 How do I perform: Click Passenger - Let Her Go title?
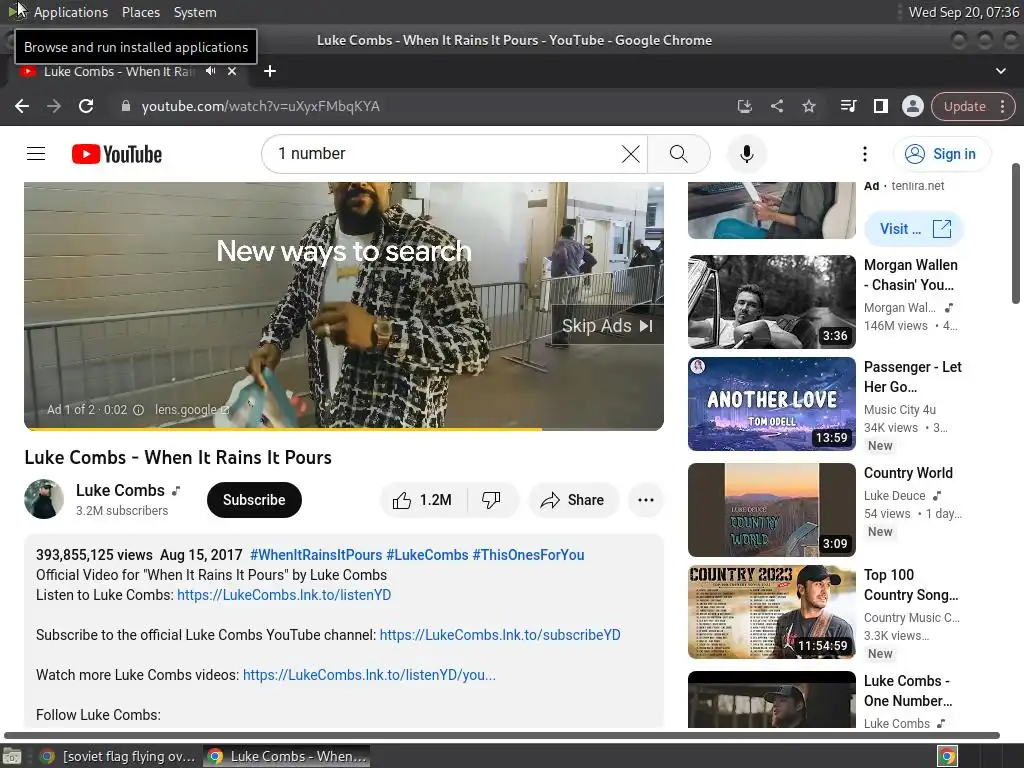pos(912,377)
